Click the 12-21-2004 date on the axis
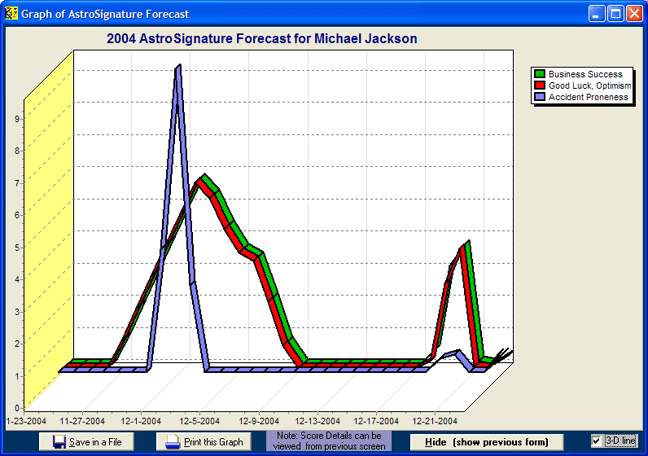Image resolution: width=648 pixels, height=456 pixels. (x=434, y=422)
